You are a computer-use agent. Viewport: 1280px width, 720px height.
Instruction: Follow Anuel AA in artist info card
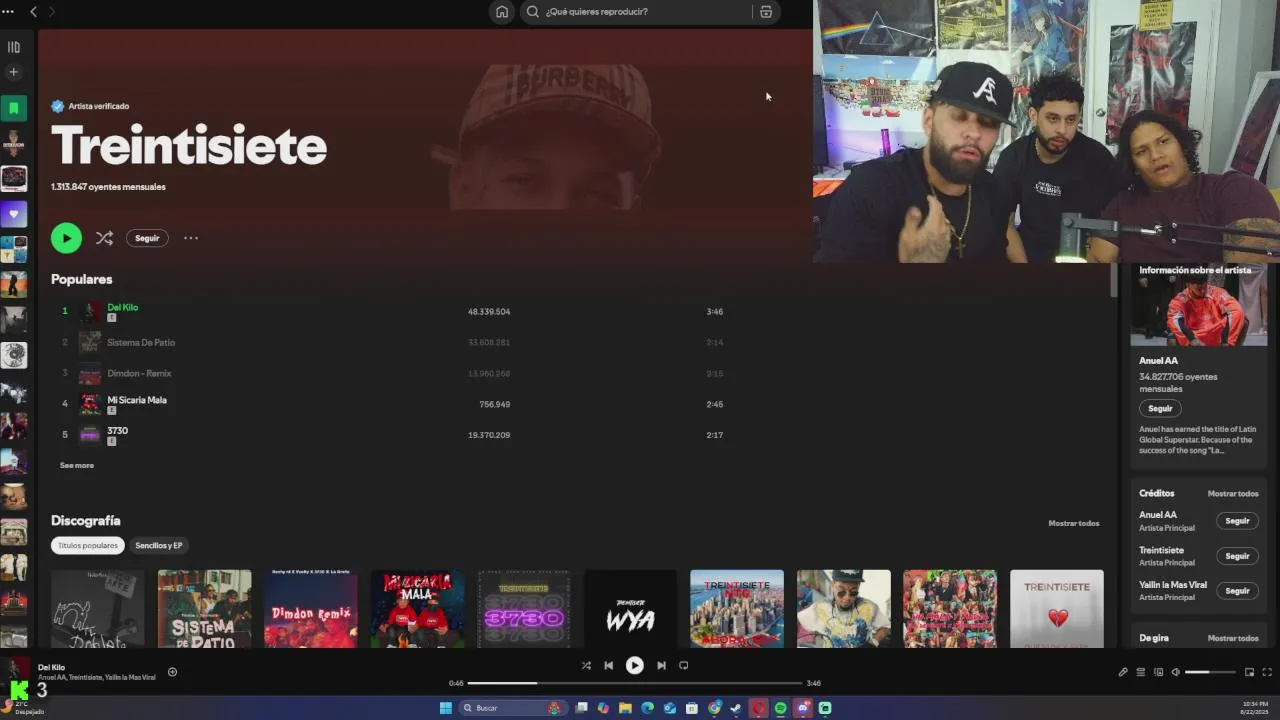coord(1160,408)
